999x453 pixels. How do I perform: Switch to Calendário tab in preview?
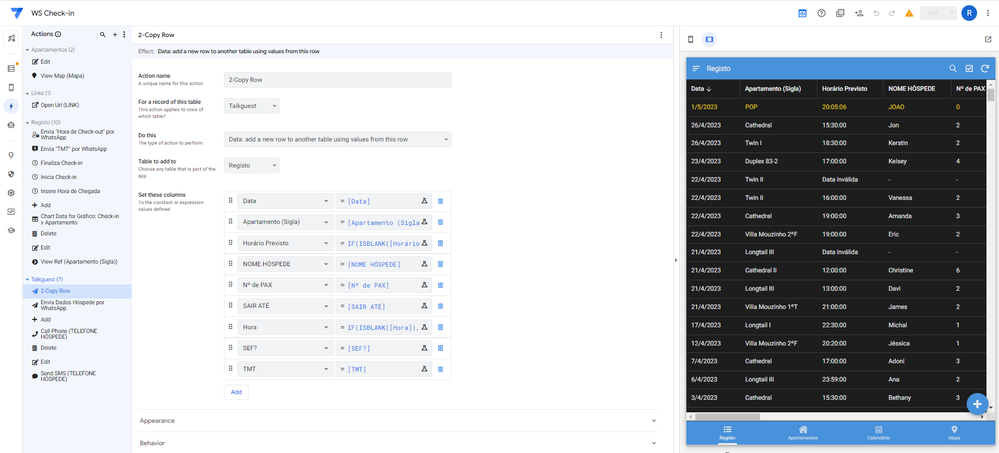[x=878, y=433]
